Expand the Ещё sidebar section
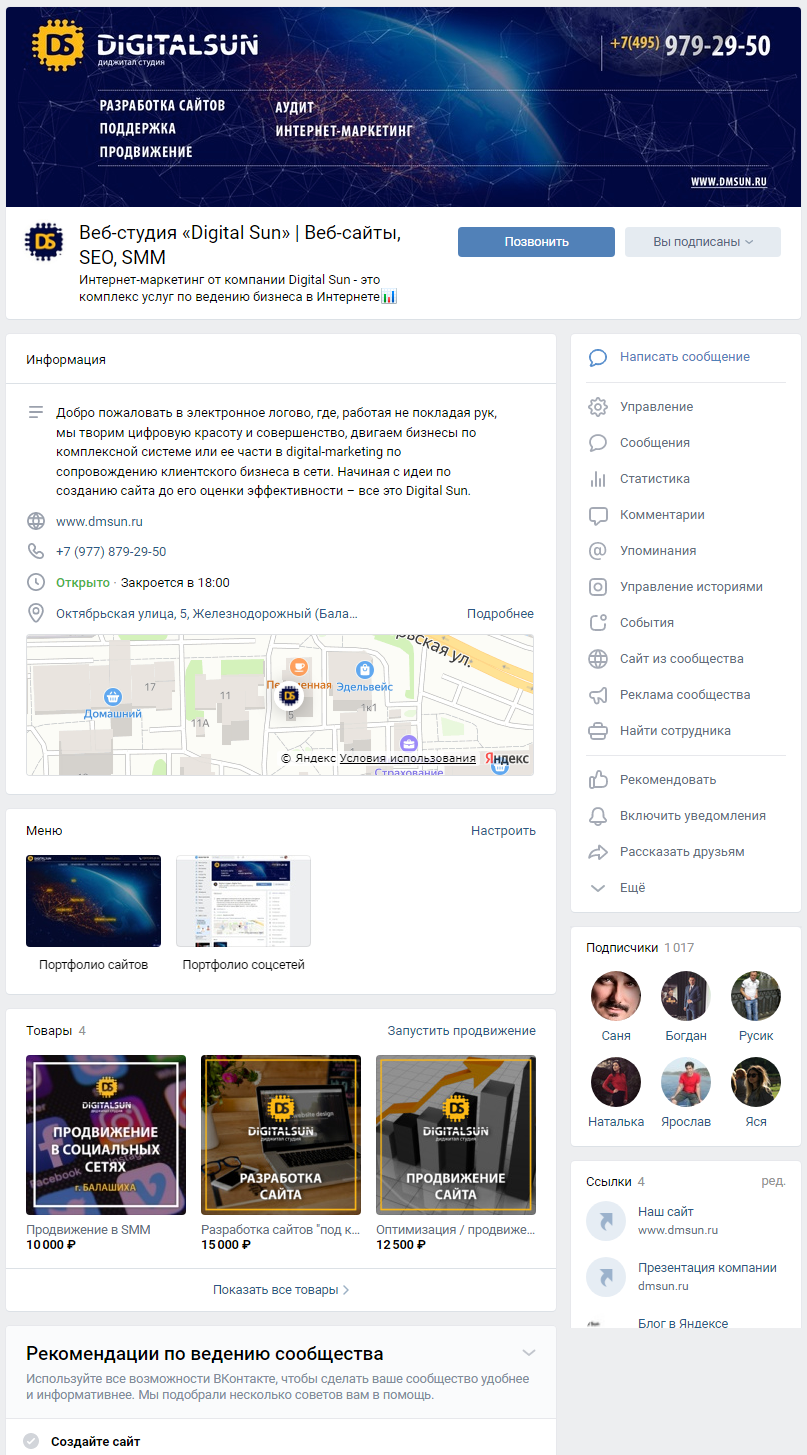The height and width of the screenshot is (1455, 807). coord(598,887)
